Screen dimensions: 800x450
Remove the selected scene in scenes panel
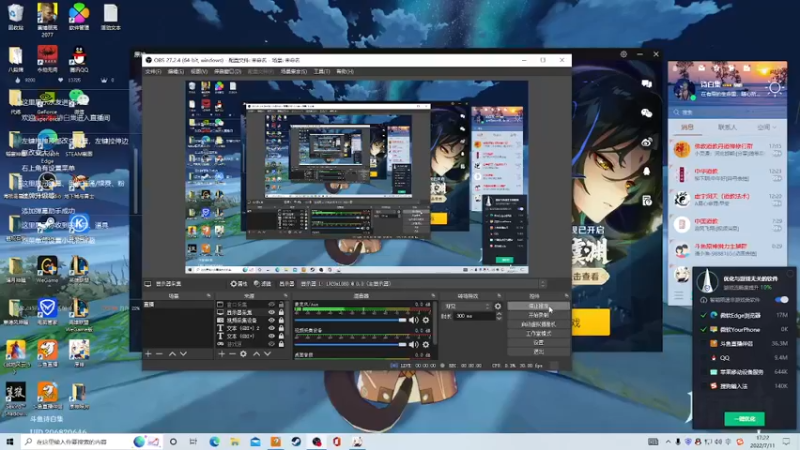click(x=159, y=354)
